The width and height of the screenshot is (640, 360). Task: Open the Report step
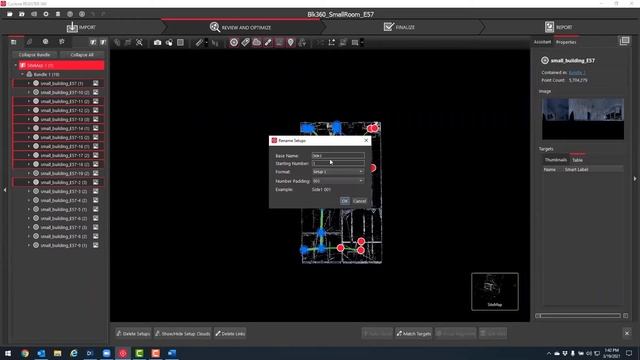pyautogui.click(x=558, y=27)
